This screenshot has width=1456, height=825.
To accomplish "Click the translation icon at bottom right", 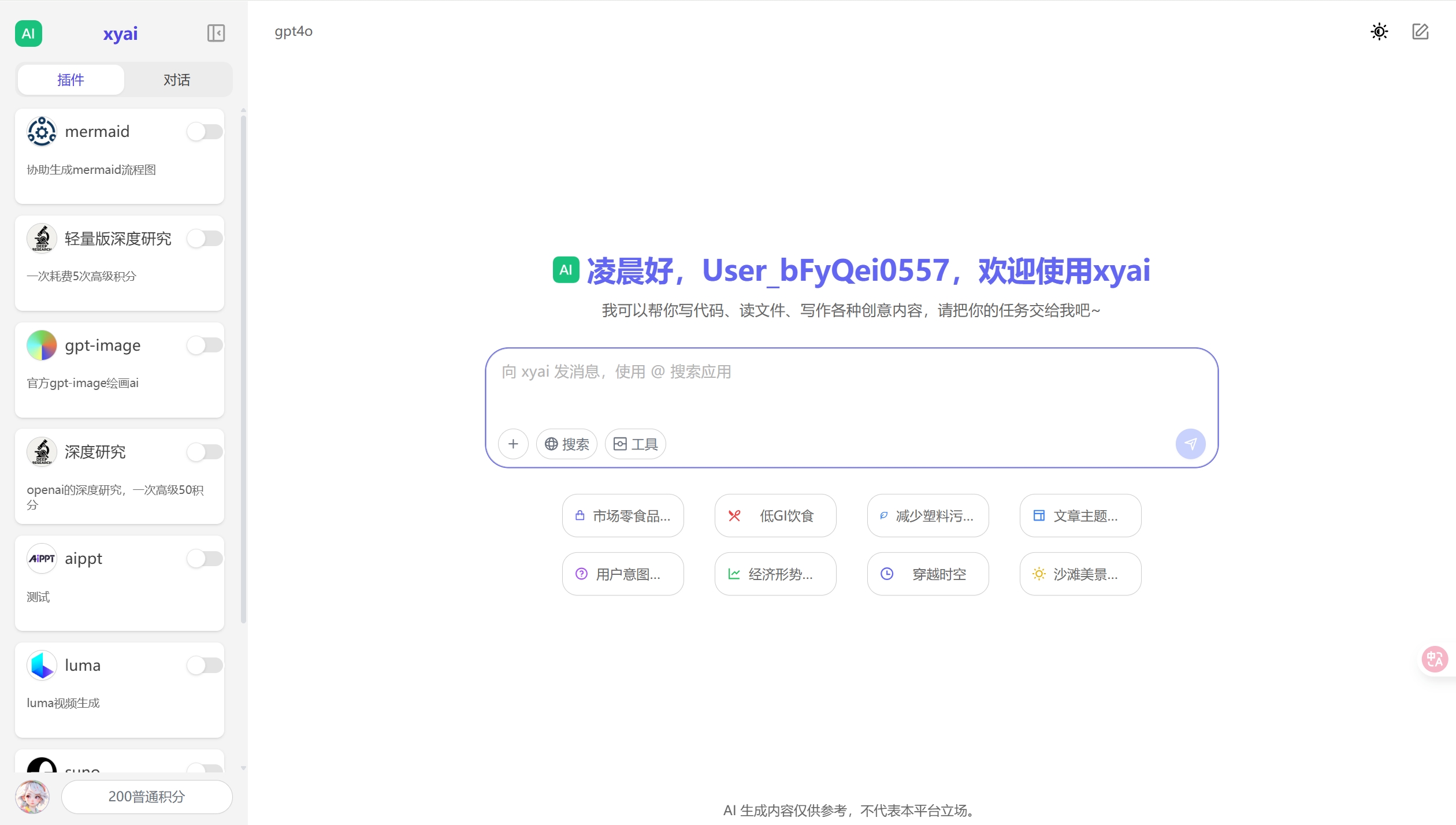I will click(x=1434, y=659).
